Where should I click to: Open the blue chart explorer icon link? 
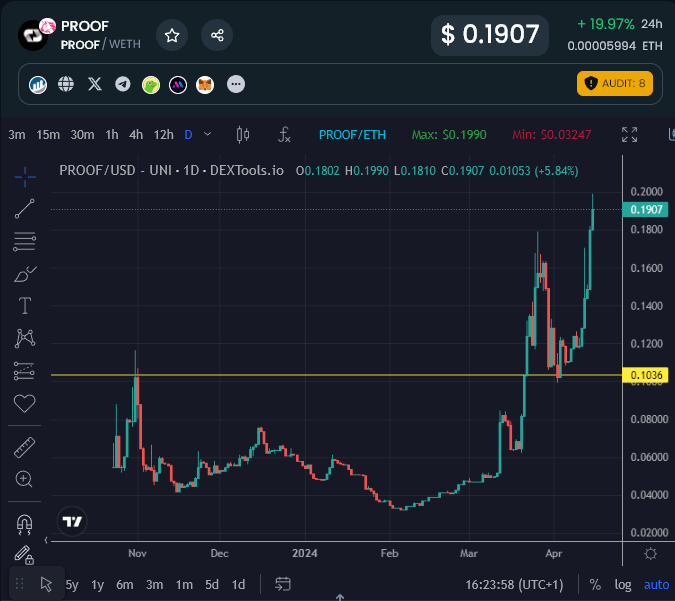point(38,84)
